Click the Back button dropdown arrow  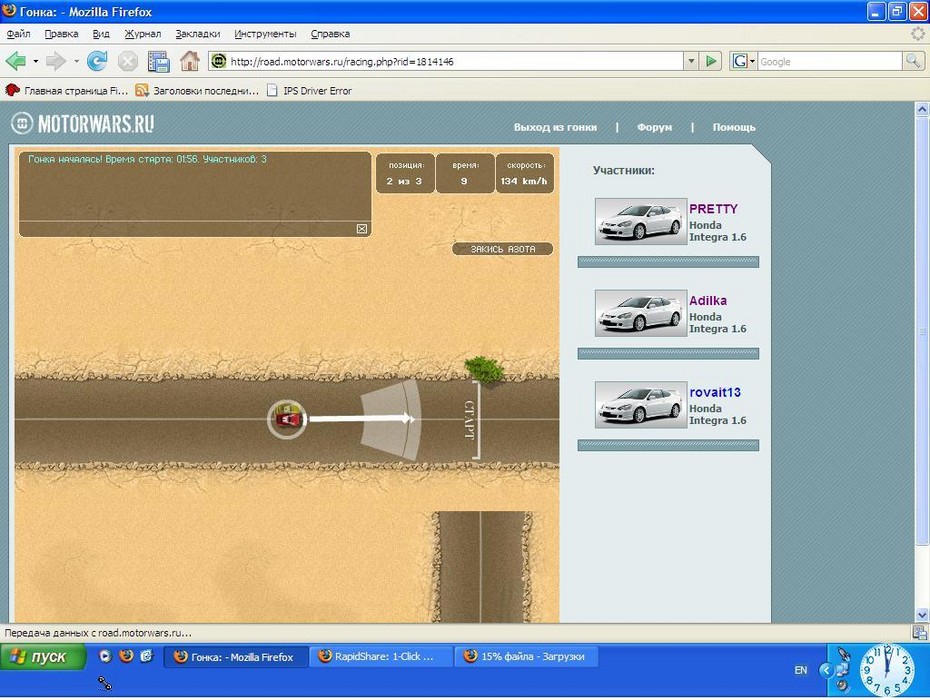tap(36, 61)
